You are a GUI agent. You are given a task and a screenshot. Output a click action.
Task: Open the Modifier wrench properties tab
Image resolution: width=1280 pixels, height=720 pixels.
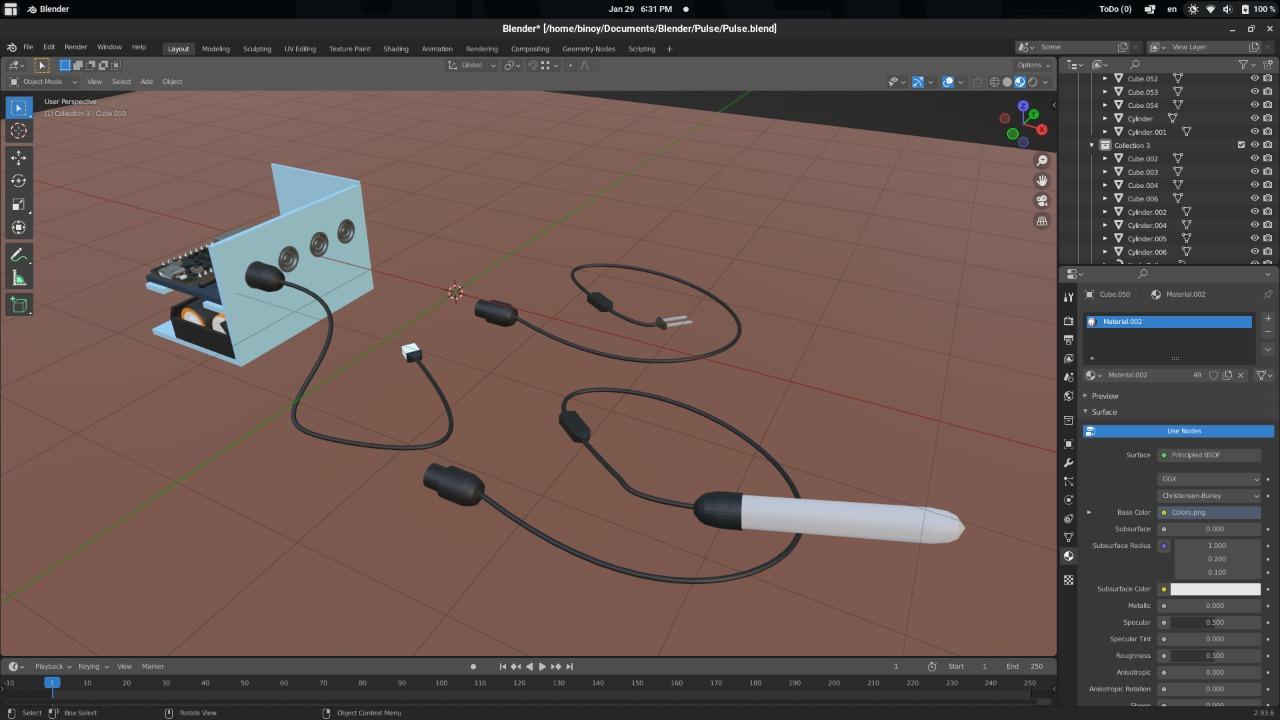(1068, 463)
